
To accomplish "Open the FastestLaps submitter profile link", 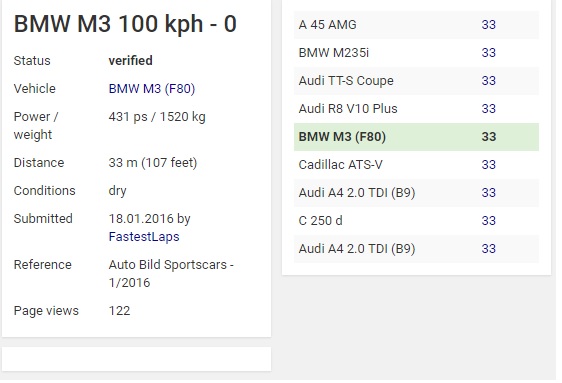I will [x=144, y=236].
